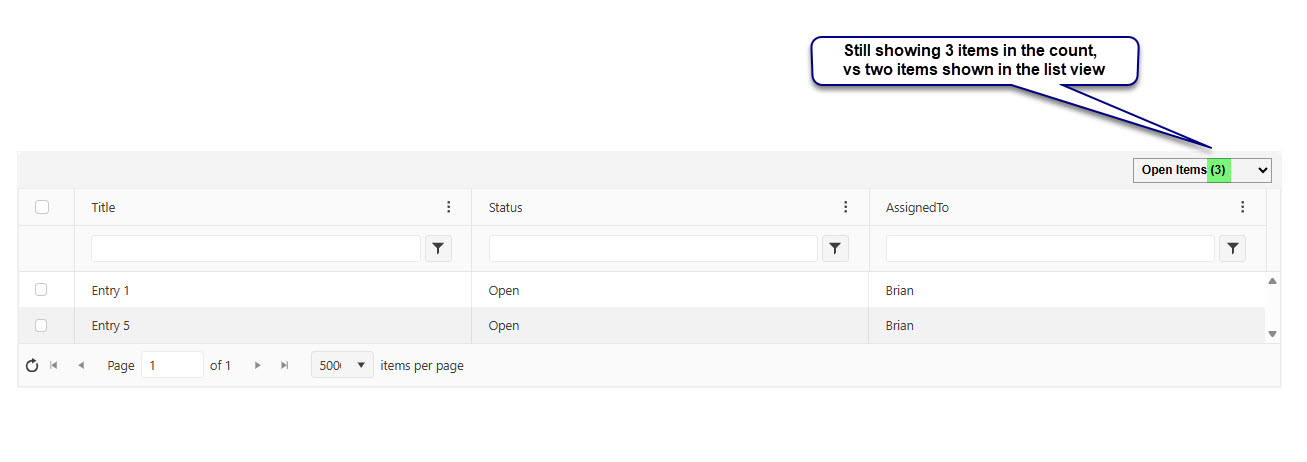Click the AssignedTo column filter icon
1307x462 pixels.
1233,249
